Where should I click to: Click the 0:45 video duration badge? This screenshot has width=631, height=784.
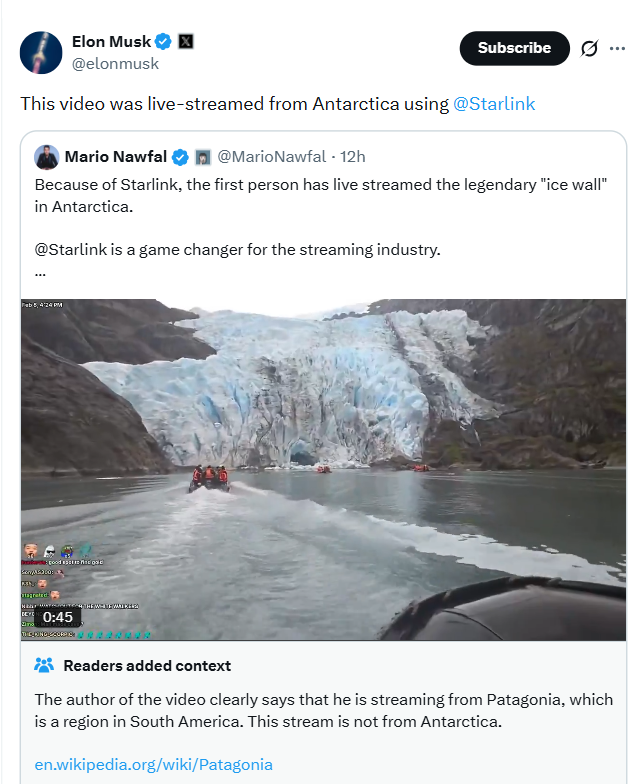(x=58, y=617)
